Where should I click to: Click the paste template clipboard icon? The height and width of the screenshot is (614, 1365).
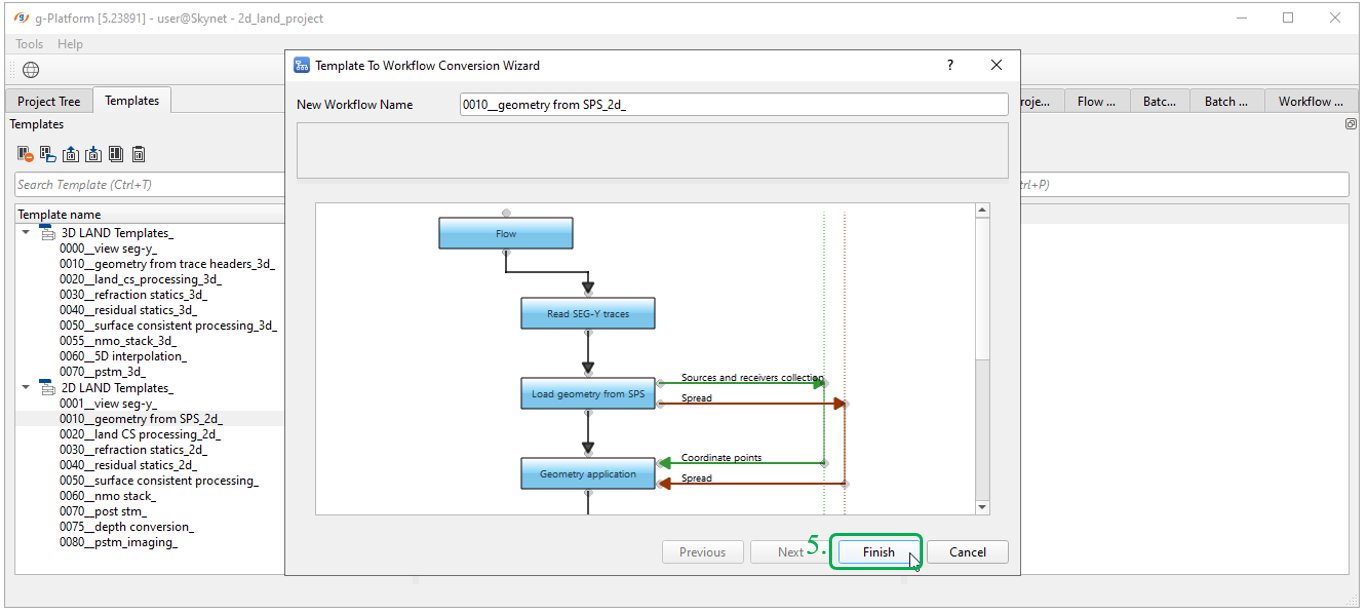(x=139, y=154)
